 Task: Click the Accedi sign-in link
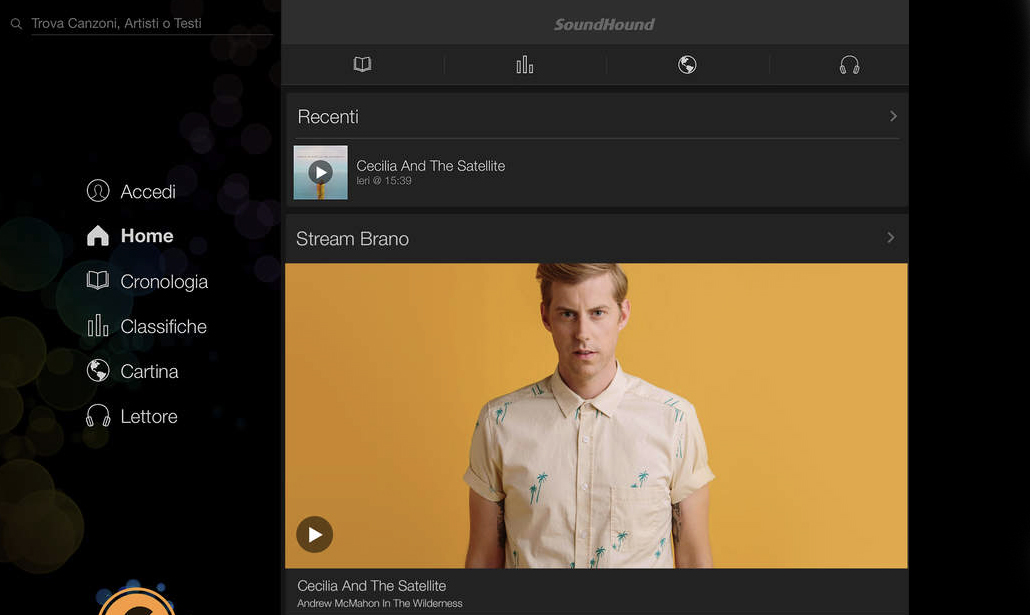tap(148, 192)
